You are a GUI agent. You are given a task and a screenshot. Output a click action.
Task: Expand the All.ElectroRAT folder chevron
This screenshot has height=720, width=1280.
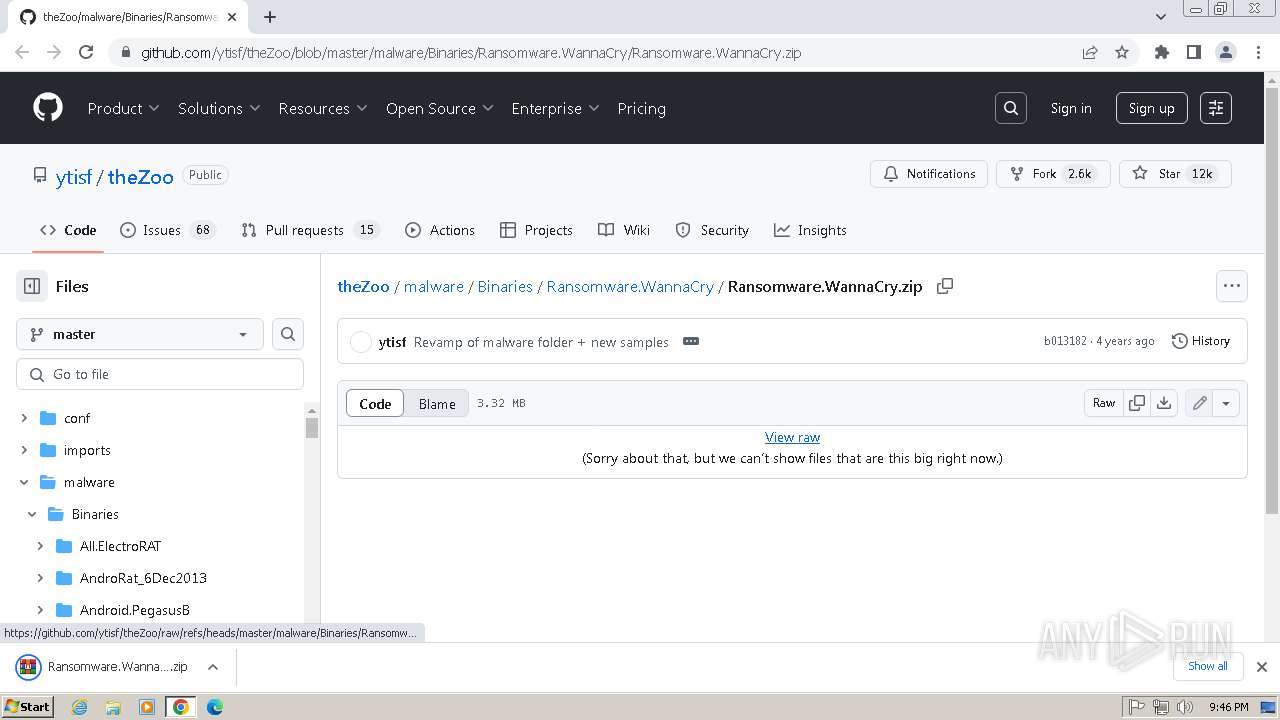(x=40, y=546)
